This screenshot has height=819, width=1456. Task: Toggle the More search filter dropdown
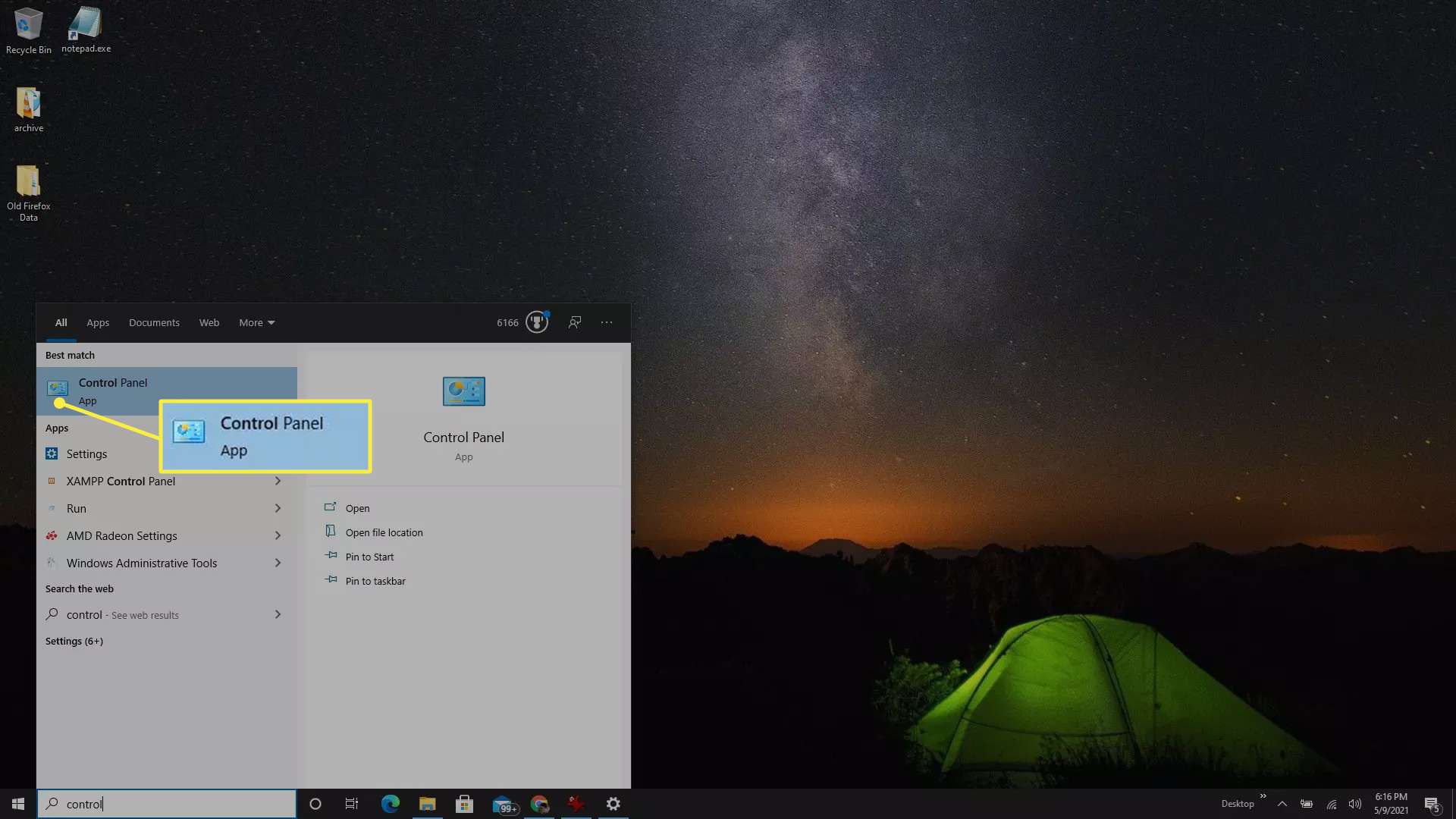pyautogui.click(x=255, y=322)
